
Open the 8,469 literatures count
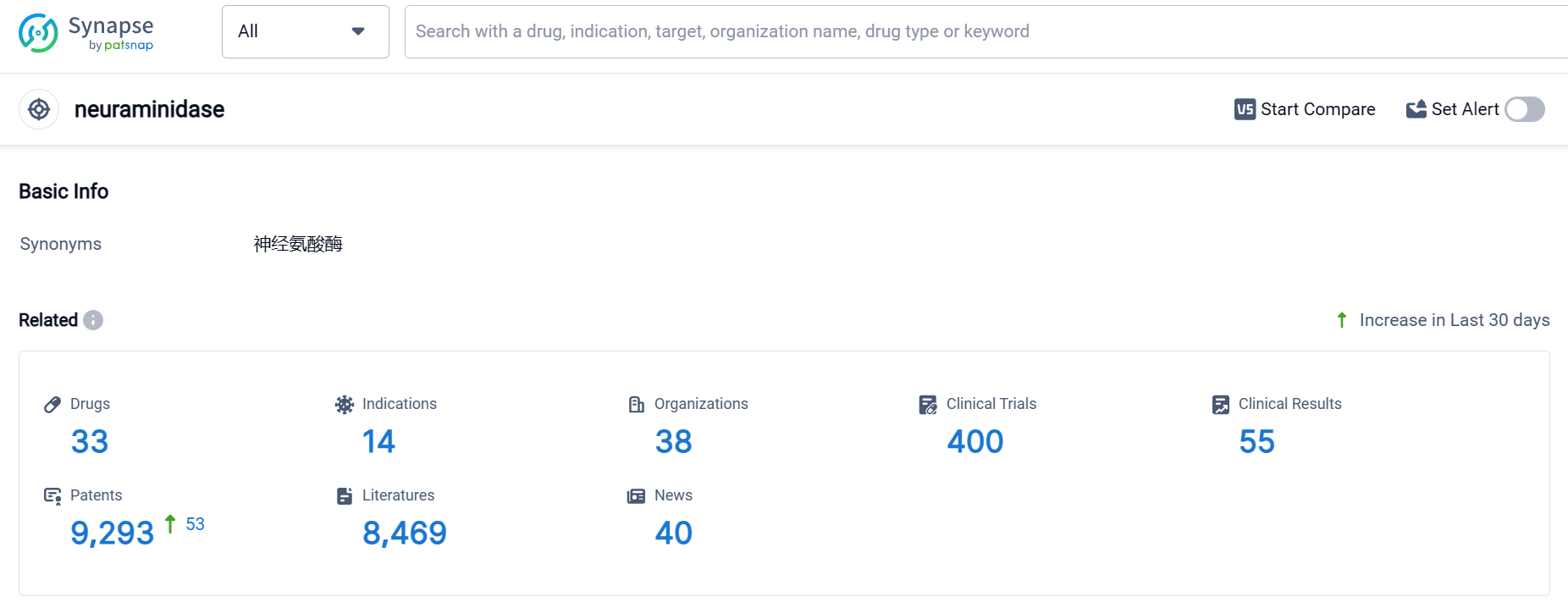click(x=404, y=533)
